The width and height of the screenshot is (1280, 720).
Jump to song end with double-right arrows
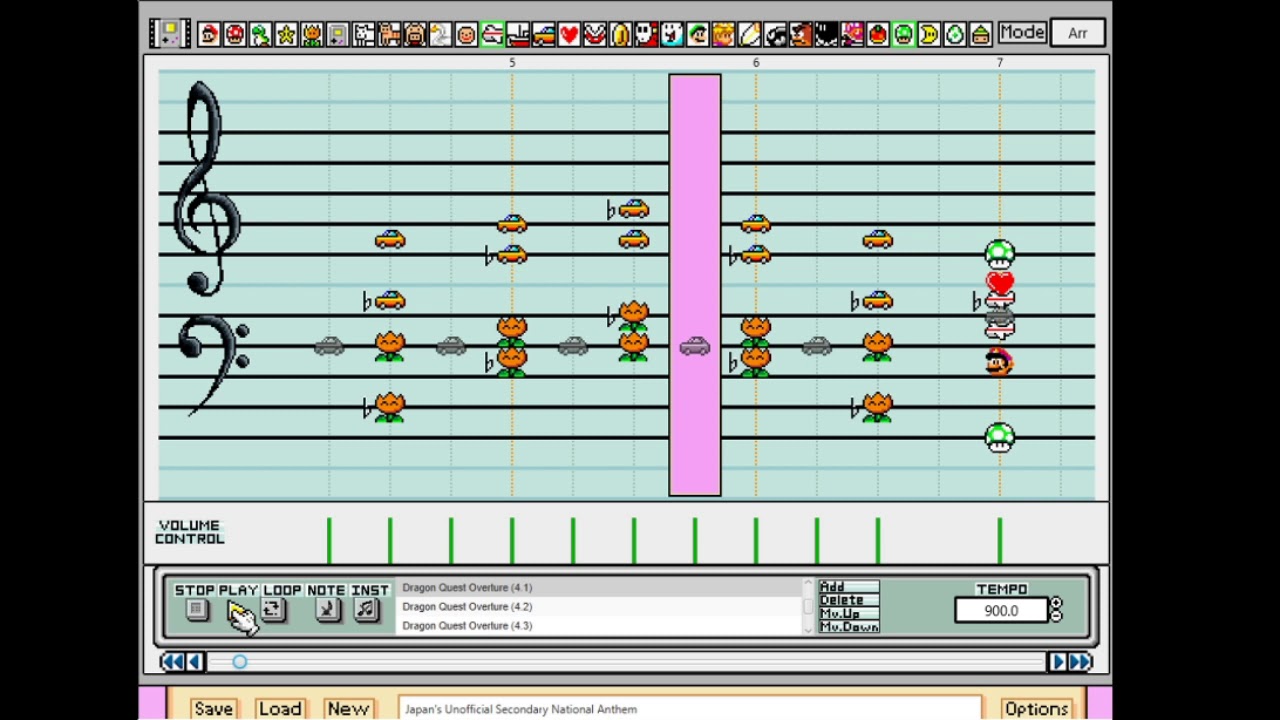point(1080,662)
